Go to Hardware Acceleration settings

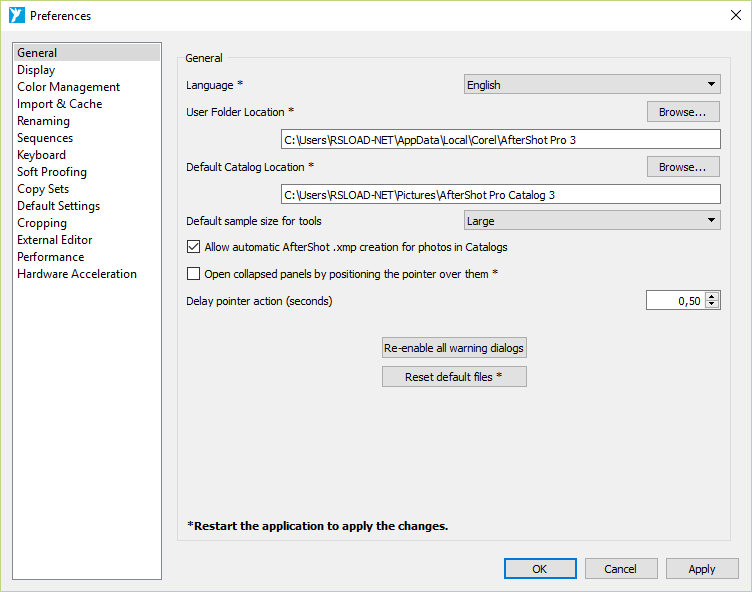[77, 274]
